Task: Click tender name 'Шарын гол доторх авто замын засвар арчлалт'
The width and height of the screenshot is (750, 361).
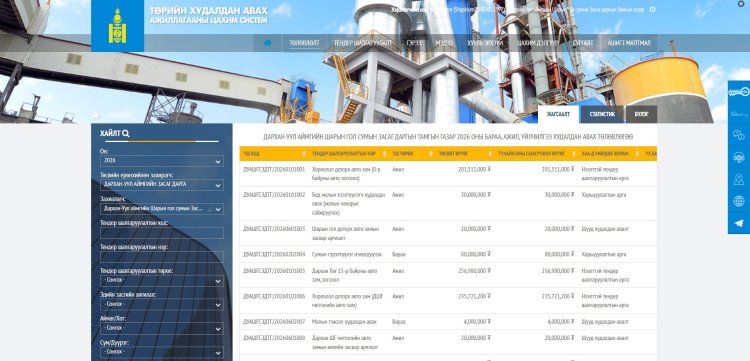Action: pos(345,233)
